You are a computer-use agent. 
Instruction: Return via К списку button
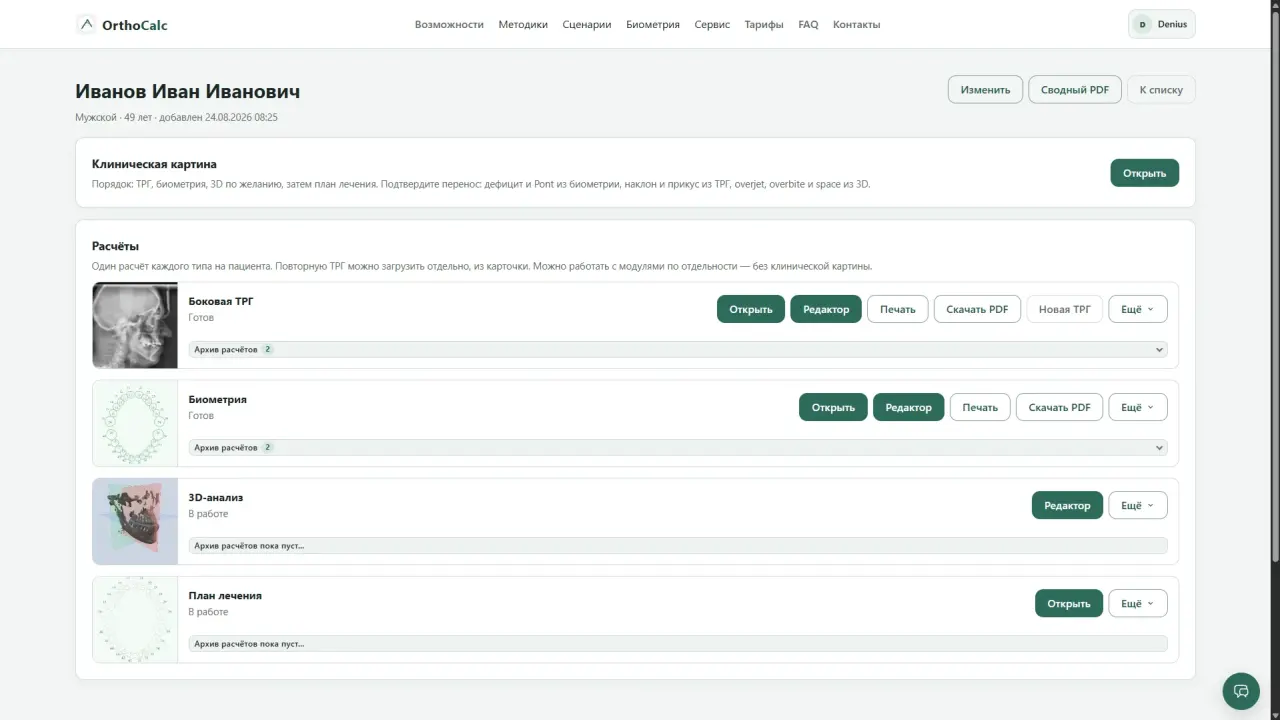coord(1161,89)
